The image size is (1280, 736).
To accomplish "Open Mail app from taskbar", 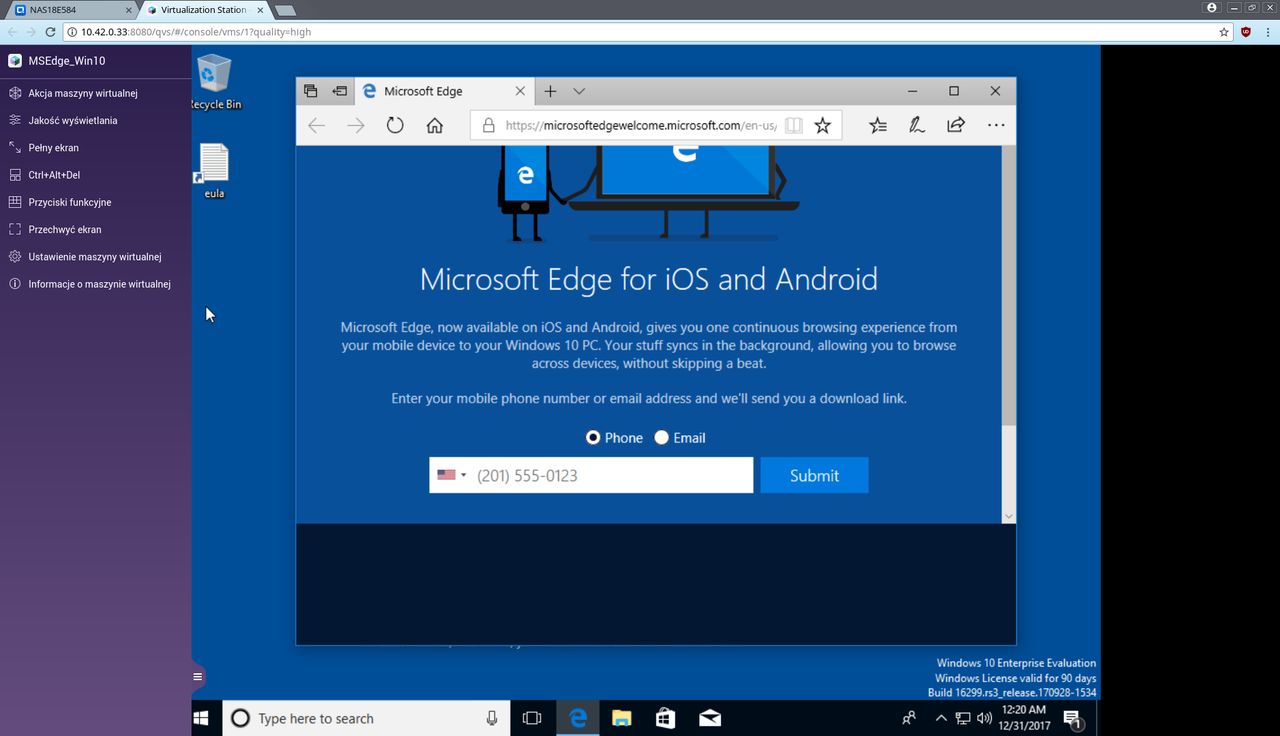I will pyautogui.click(x=710, y=718).
